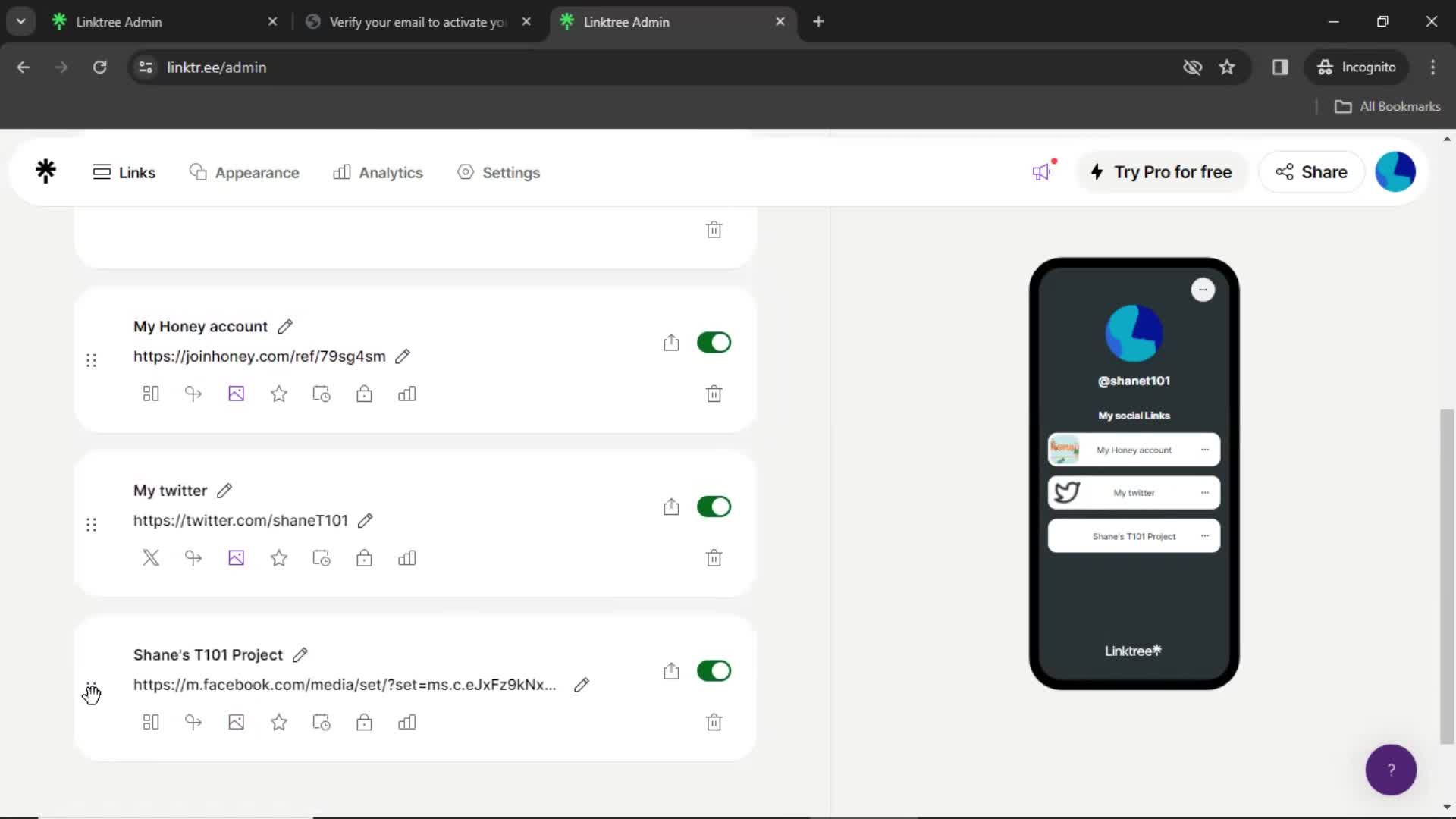Open lock option for Shane's T101 Project

tap(364, 722)
